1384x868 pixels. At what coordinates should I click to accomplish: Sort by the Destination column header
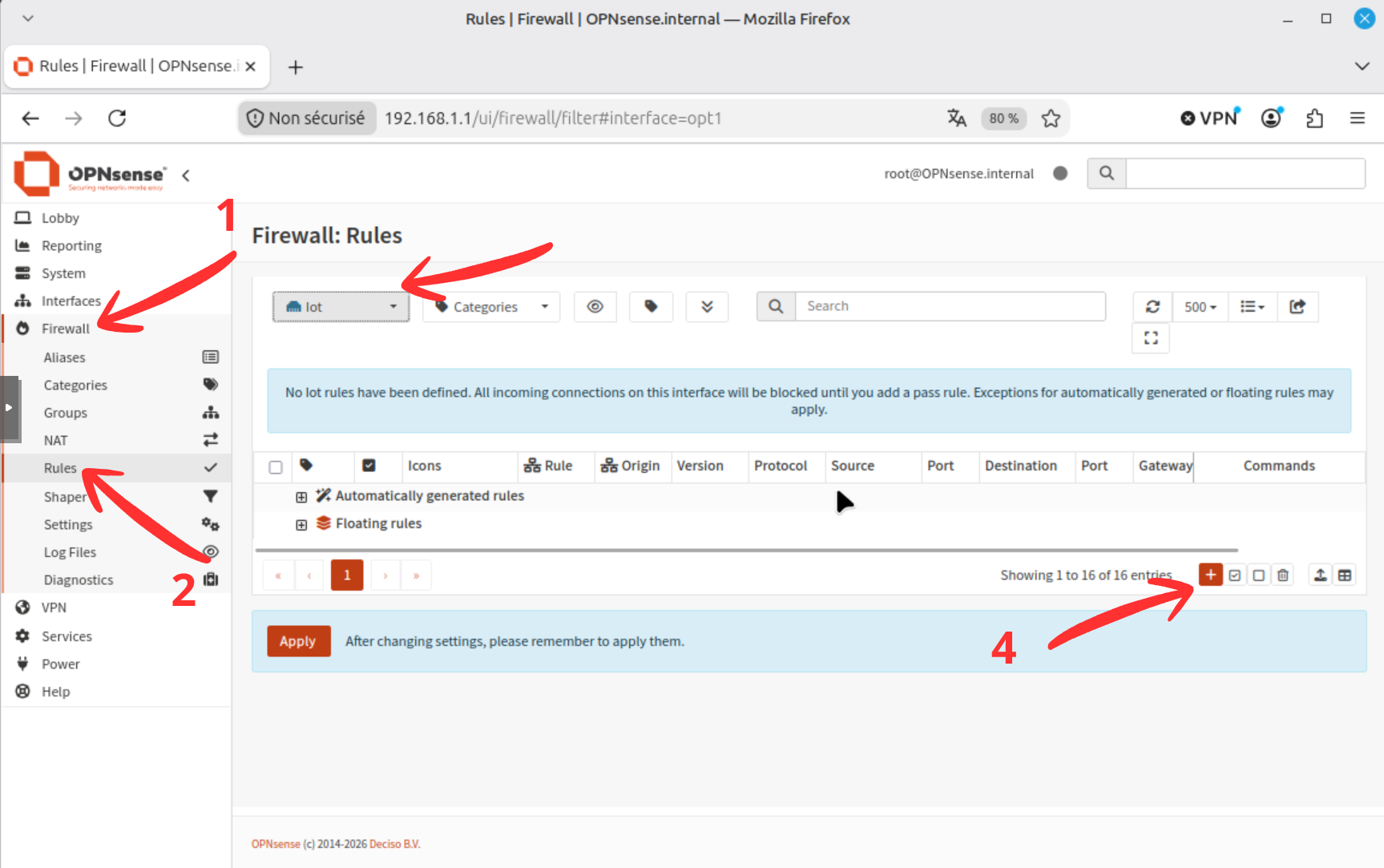pyautogui.click(x=1021, y=466)
